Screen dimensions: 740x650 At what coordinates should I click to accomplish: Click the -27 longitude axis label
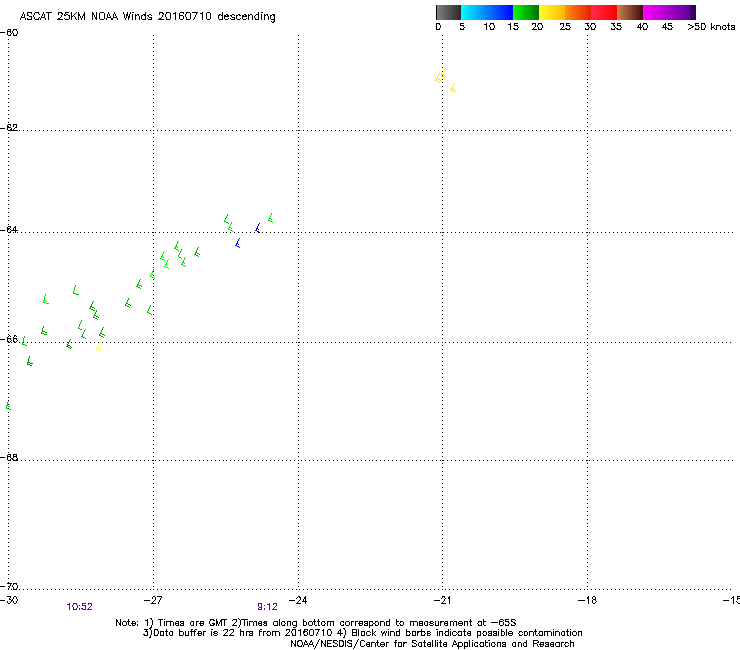tap(153, 600)
